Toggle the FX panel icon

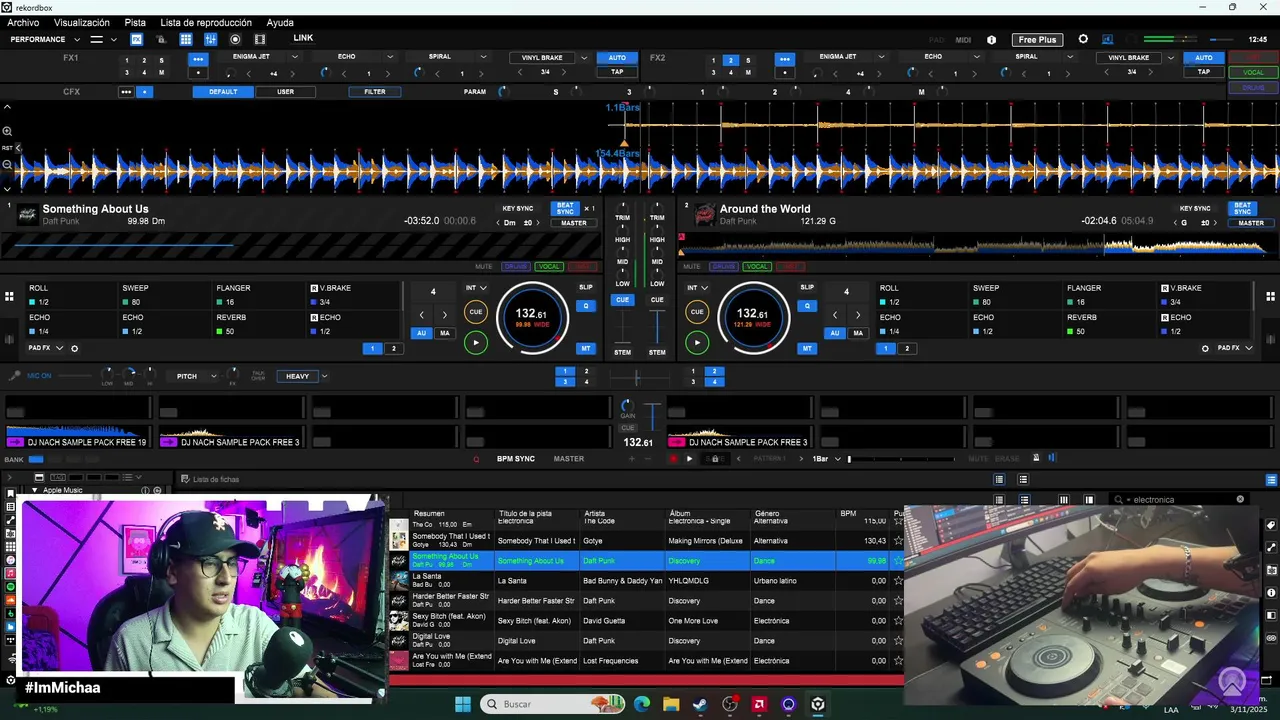click(x=137, y=40)
